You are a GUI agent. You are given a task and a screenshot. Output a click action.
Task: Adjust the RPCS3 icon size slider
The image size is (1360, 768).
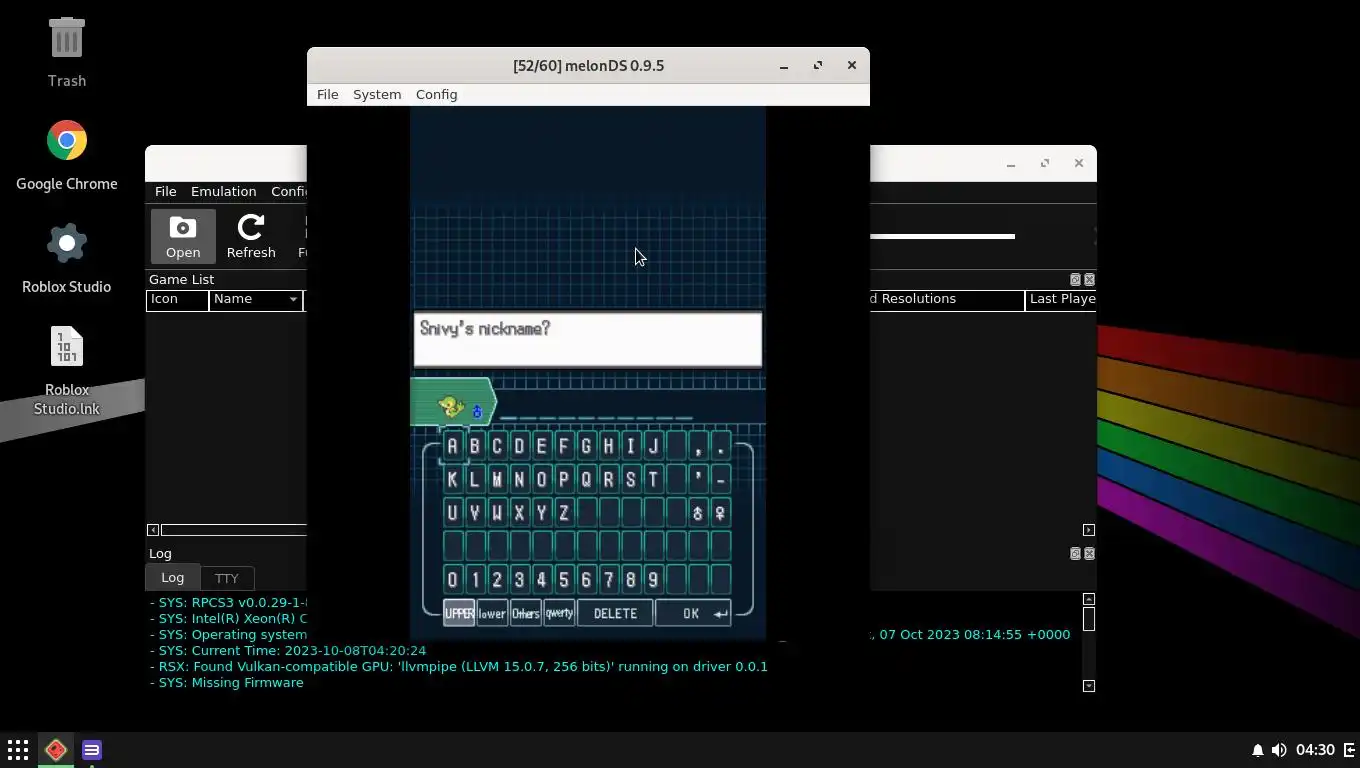(x=942, y=236)
